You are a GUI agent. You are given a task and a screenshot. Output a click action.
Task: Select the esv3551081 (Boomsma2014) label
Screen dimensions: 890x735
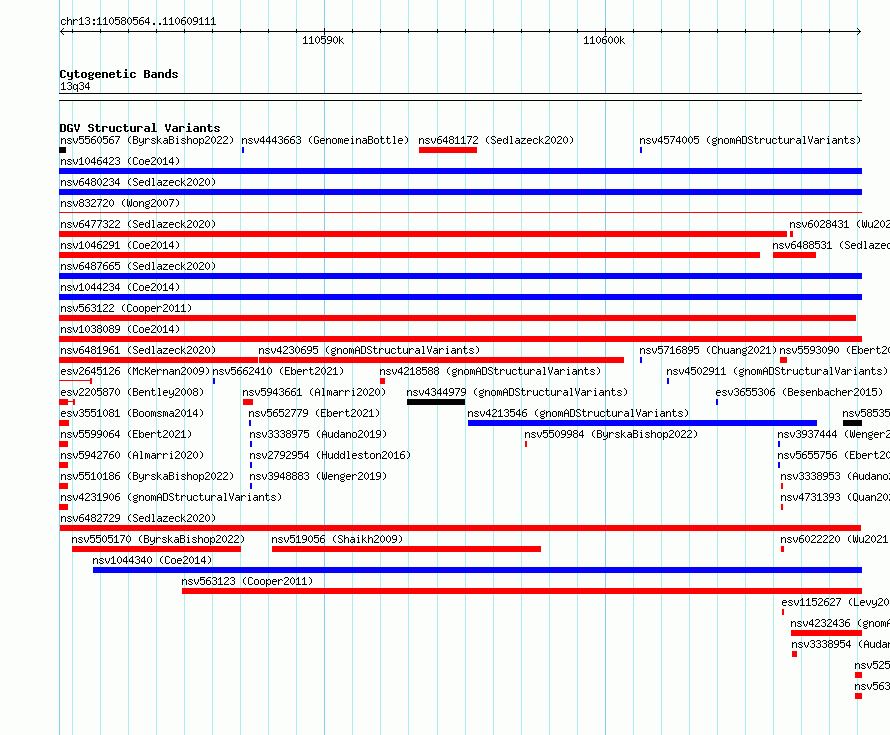(x=132, y=413)
